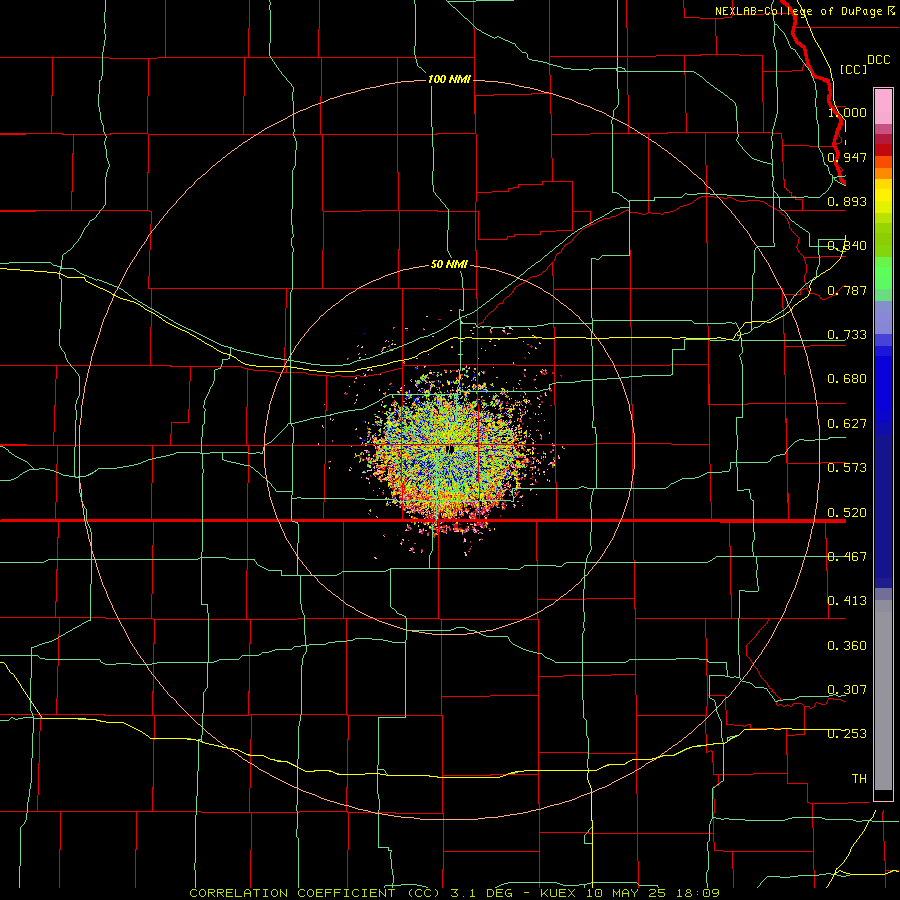The image size is (900, 900).
Task: Click the 0.627 legend value
Action: coord(847,424)
